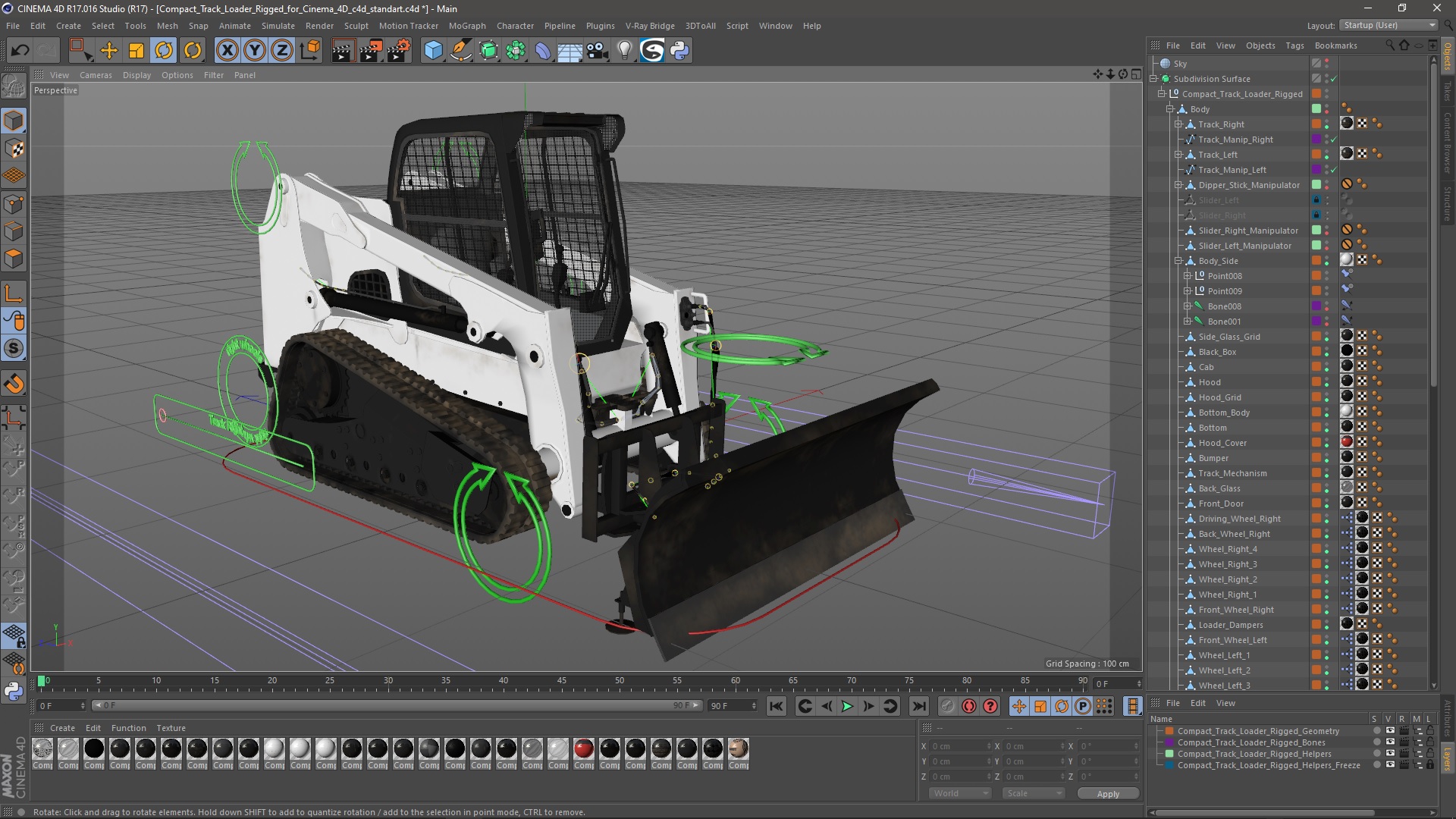Add a Cube primitive object
This screenshot has width=1456, height=819.
pyautogui.click(x=433, y=51)
